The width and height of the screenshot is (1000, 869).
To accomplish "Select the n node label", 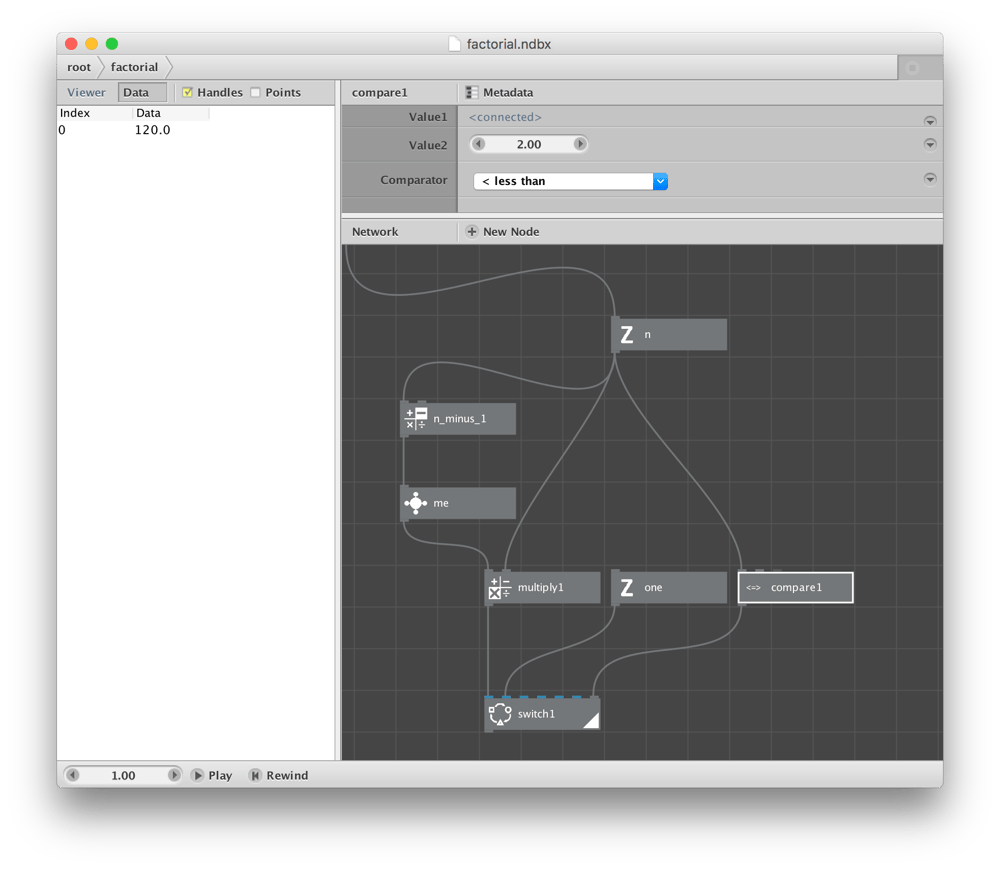I will [x=647, y=335].
